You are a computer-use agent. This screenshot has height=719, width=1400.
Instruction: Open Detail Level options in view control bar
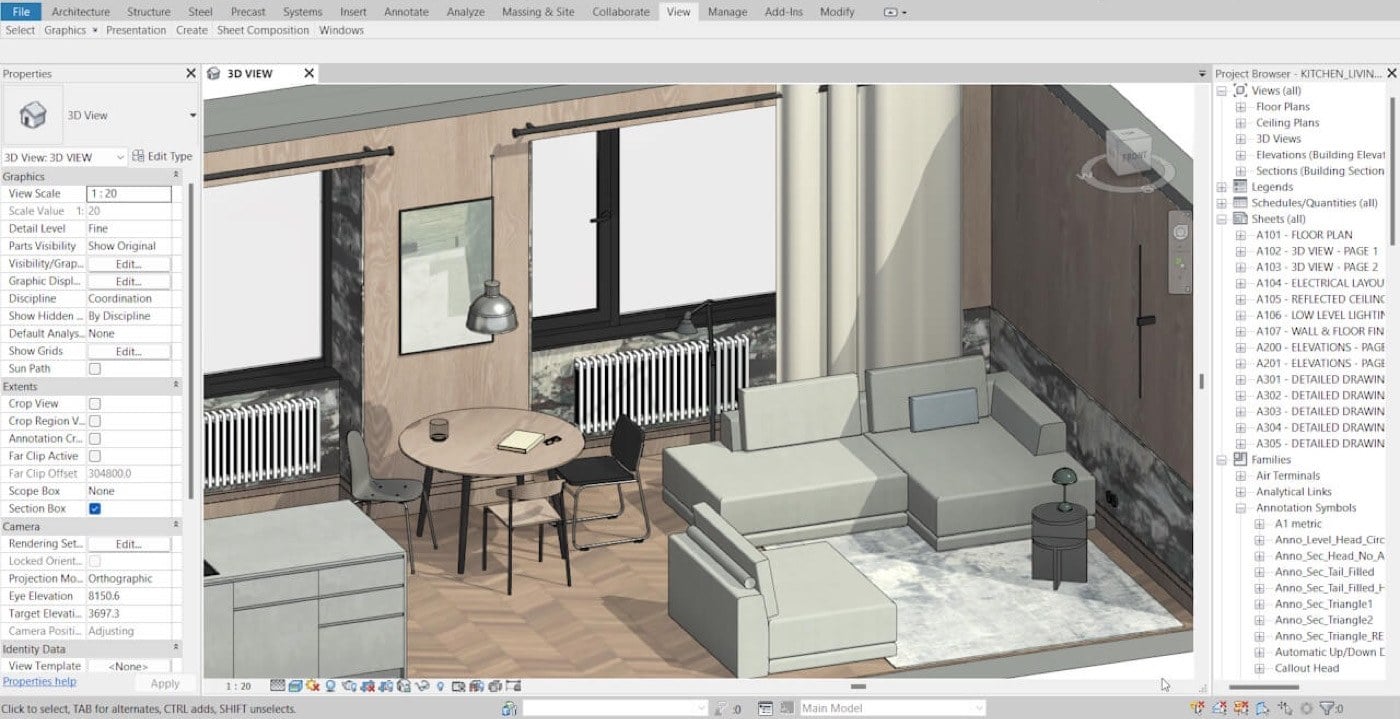coord(277,686)
